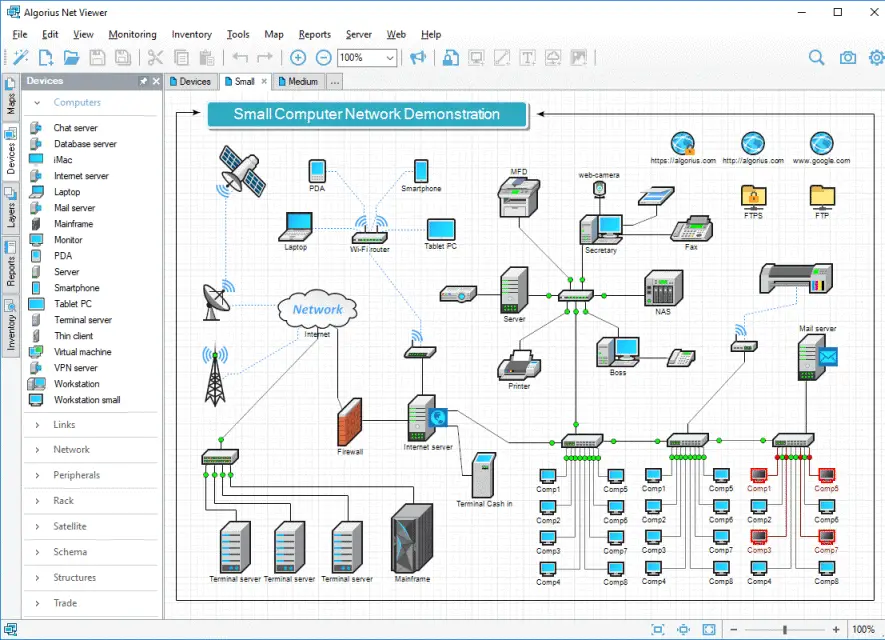Take a snapshot with the camera icon
This screenshot has height=640, width=885.
coord(848,57)
